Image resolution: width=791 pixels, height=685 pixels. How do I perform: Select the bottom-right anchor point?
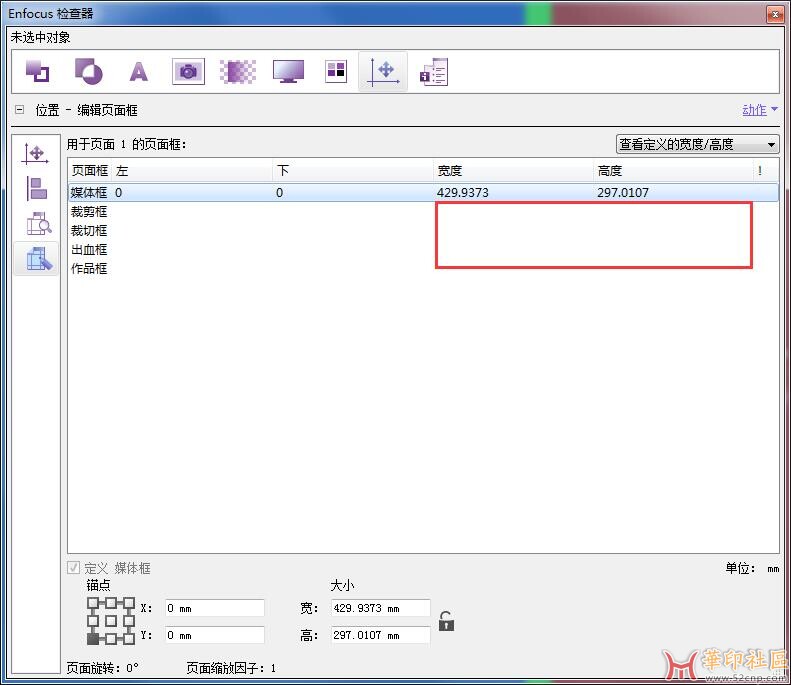129,639
